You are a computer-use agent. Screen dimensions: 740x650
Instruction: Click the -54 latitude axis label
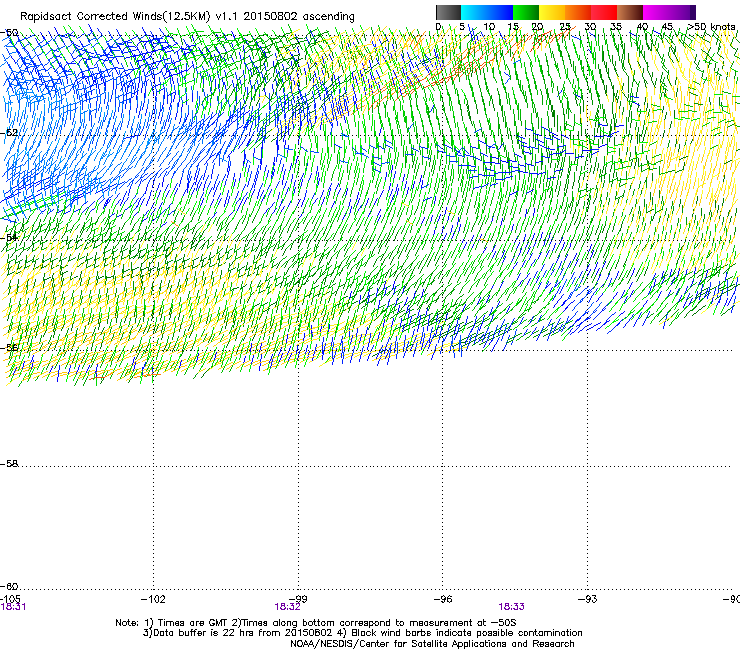9,237
